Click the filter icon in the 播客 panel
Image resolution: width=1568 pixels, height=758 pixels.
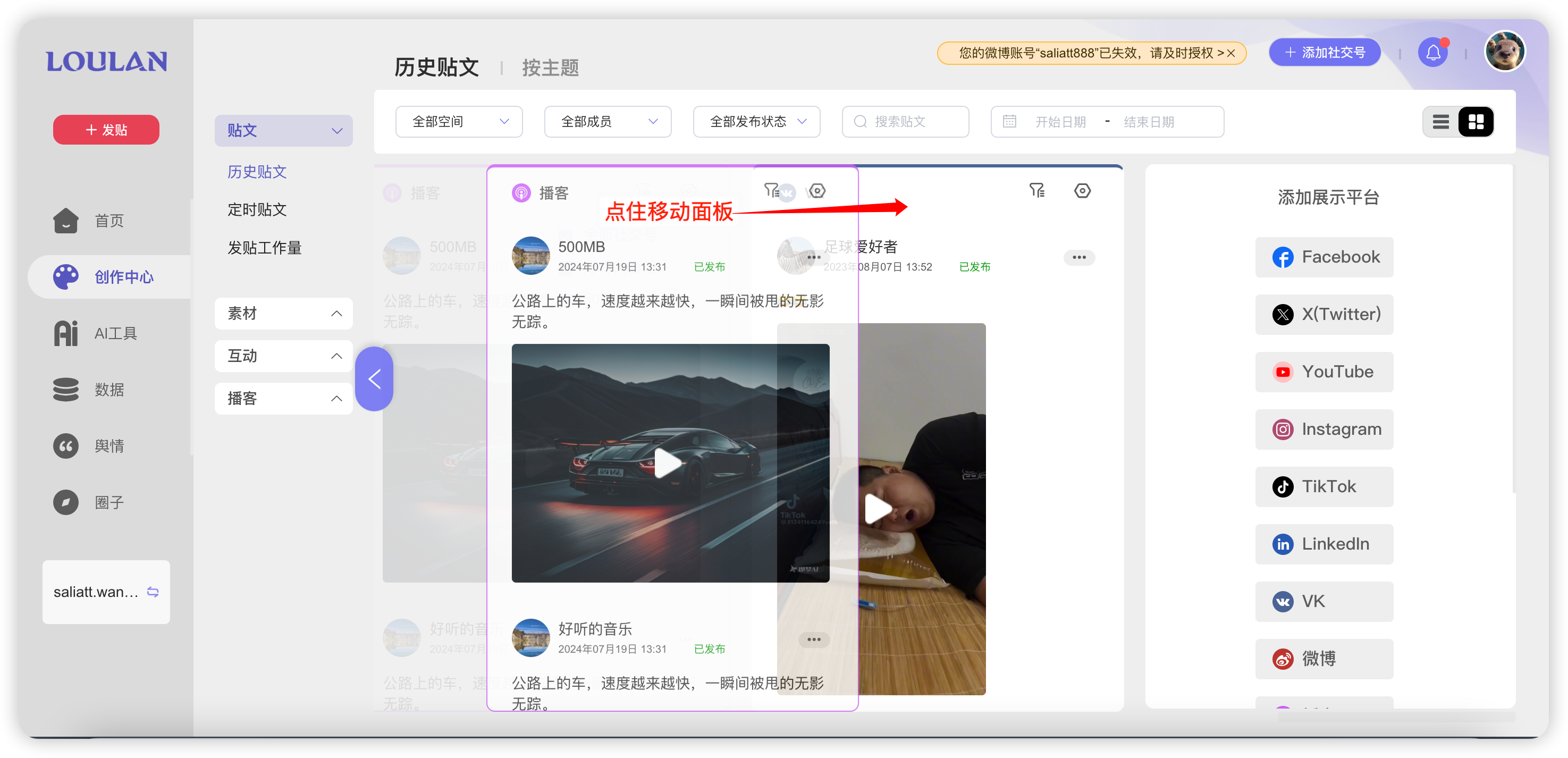(771, 191)
